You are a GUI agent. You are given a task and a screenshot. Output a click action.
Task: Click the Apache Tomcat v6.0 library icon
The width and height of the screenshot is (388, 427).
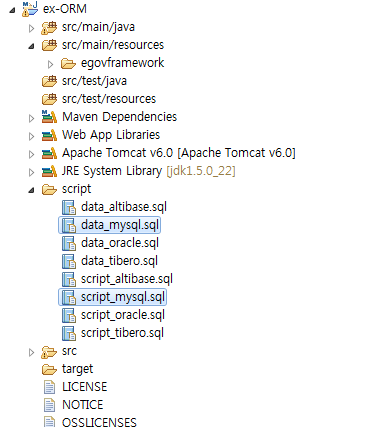(x=49, y=153)
